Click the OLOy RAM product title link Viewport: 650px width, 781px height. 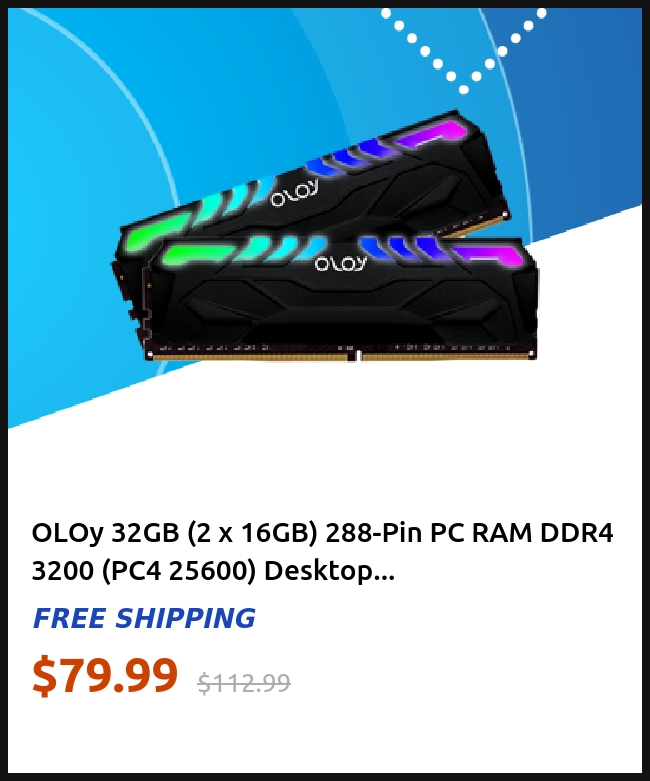(x=322, y=551)
